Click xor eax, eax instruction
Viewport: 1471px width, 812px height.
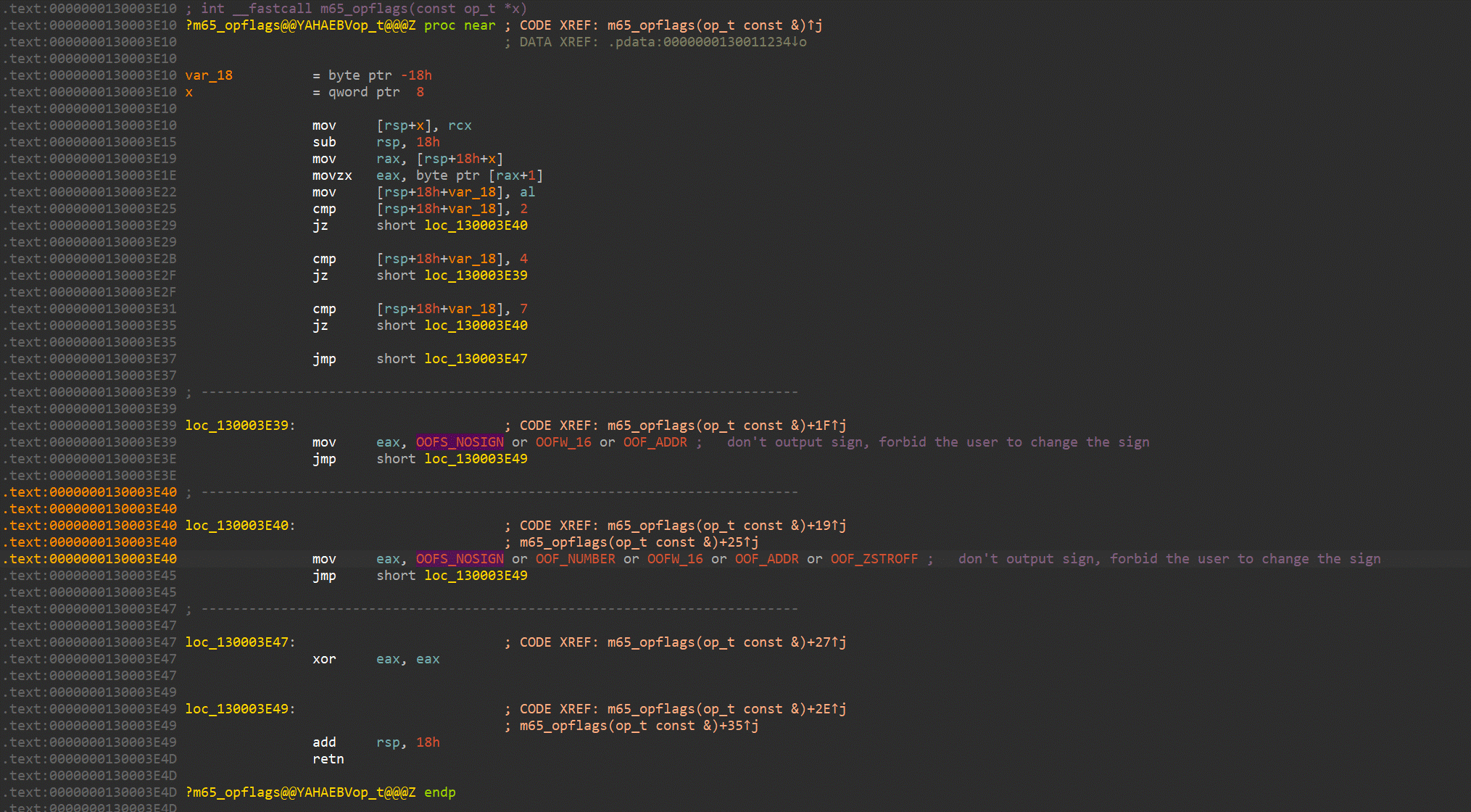pyautogui.click(x=324, y=659)
